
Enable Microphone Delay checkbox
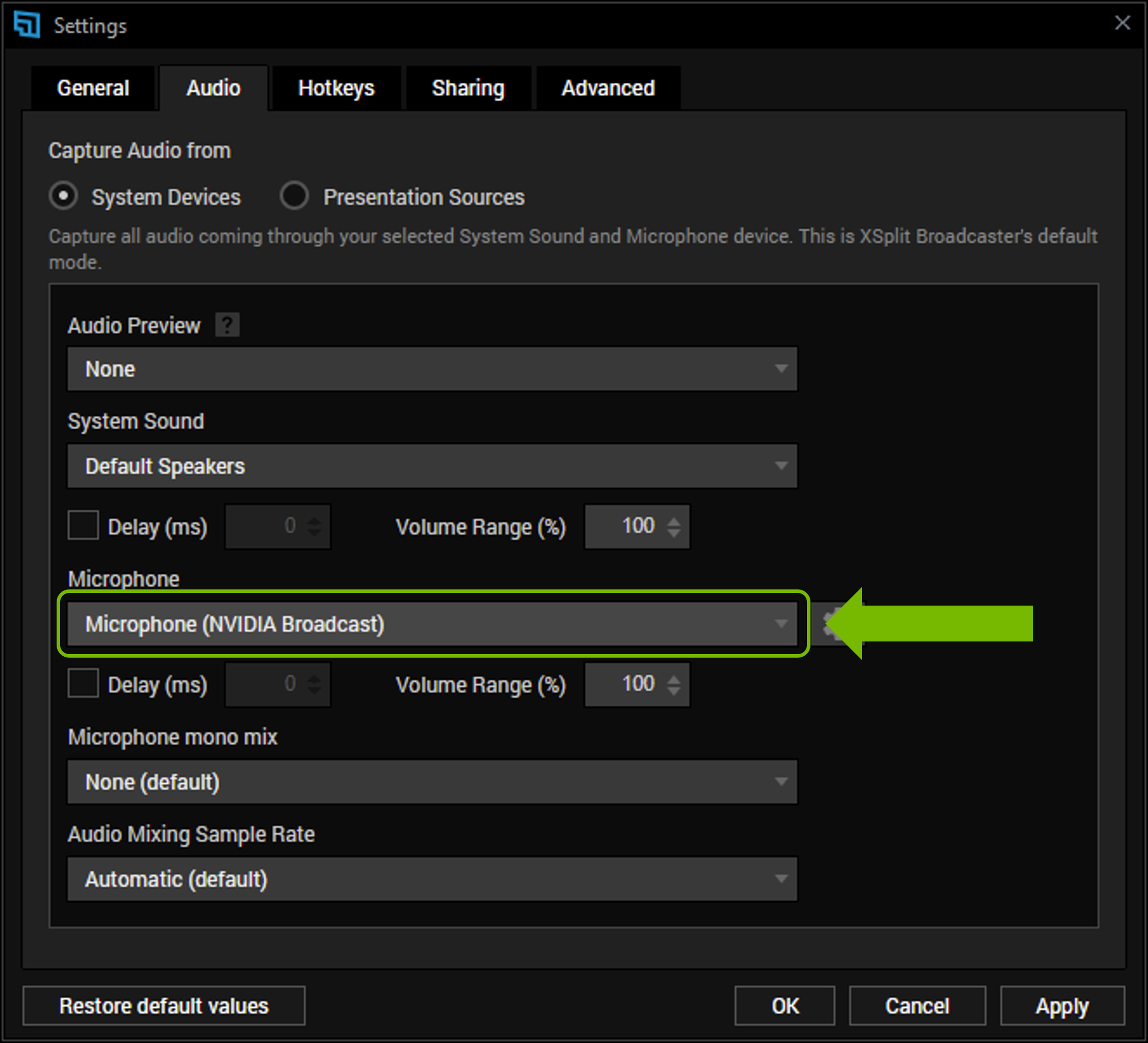(83, 683)
